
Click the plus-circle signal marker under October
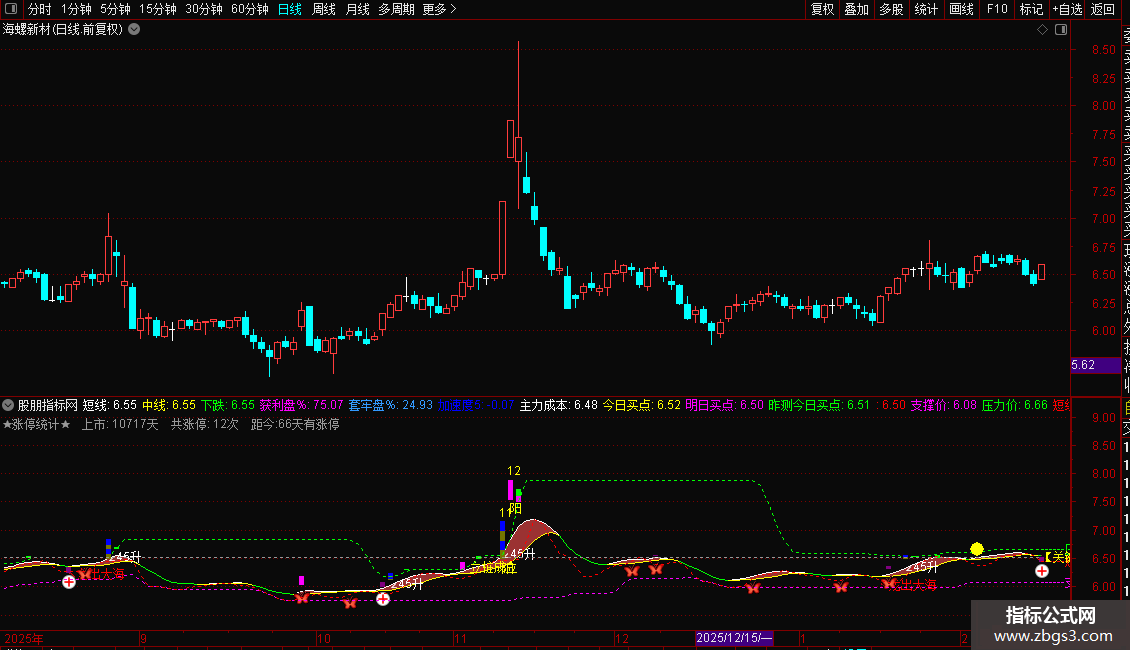[x=383, y=599]
